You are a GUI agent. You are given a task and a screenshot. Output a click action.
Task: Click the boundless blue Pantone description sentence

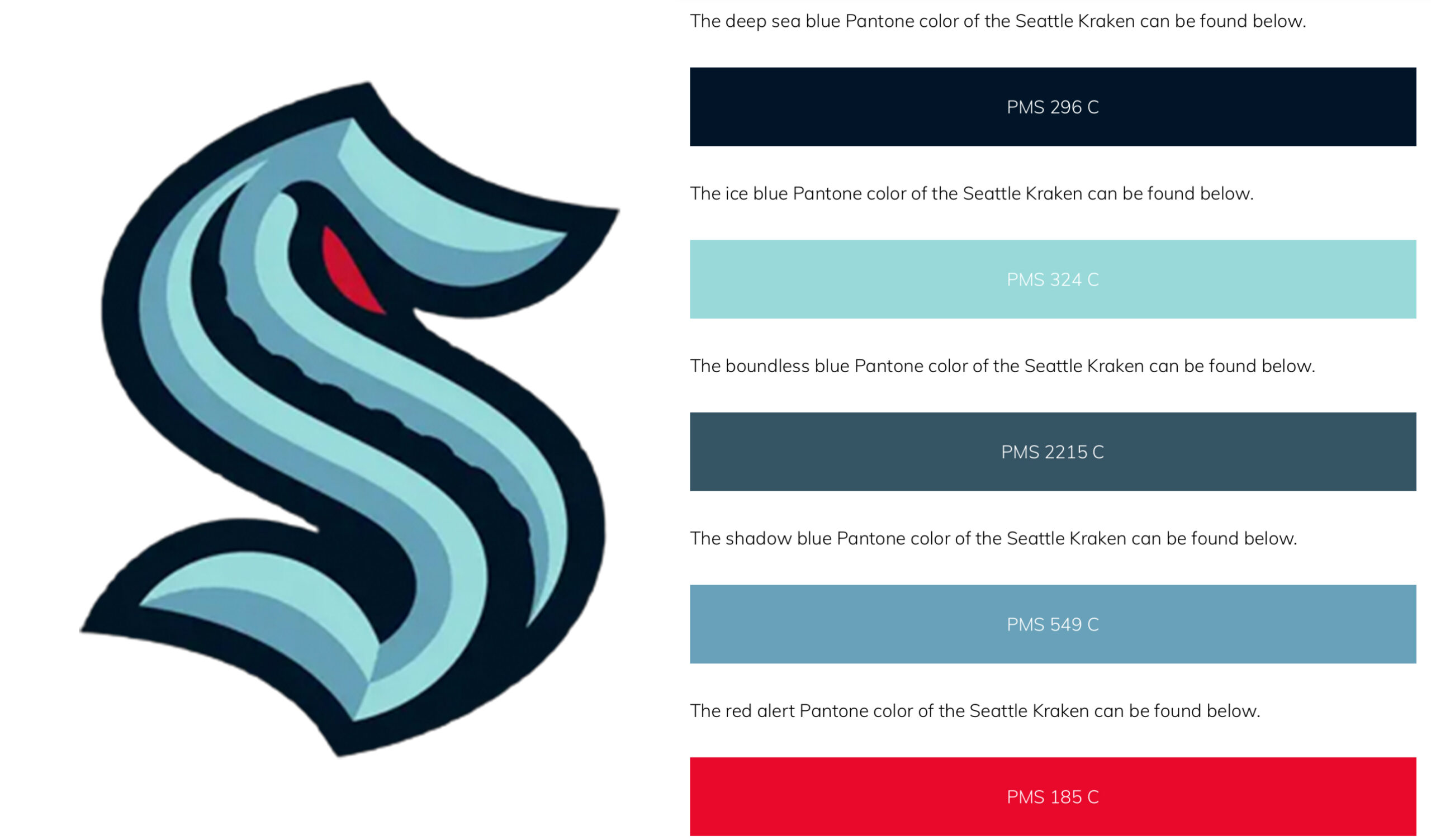tap(1002, 367)
